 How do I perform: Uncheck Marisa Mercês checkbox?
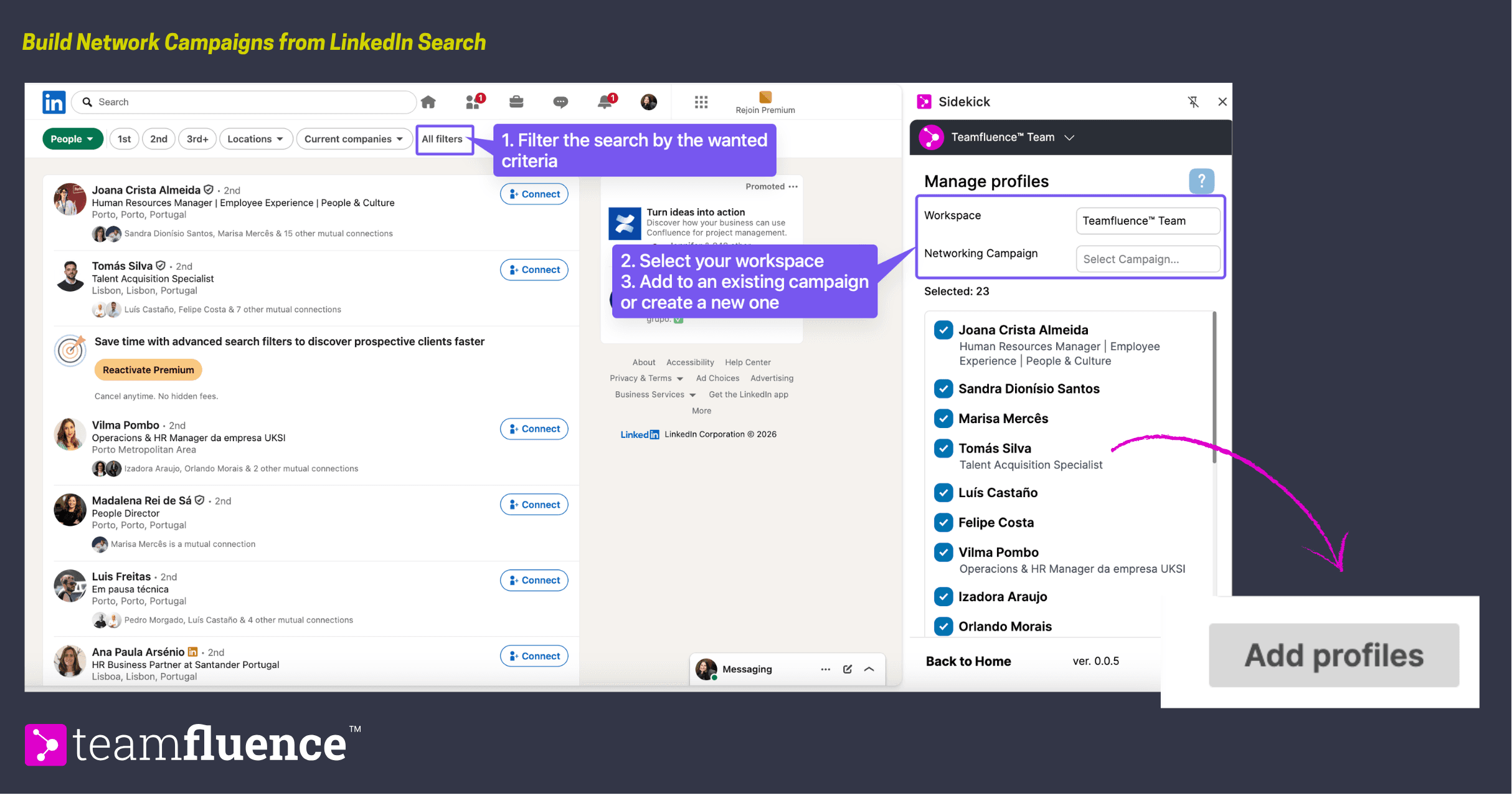943,419
